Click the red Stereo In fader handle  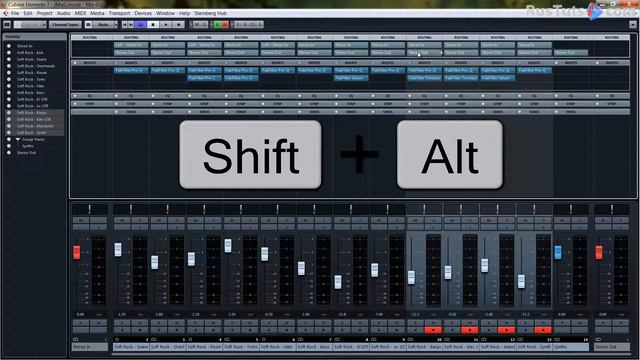click(76, 252)
